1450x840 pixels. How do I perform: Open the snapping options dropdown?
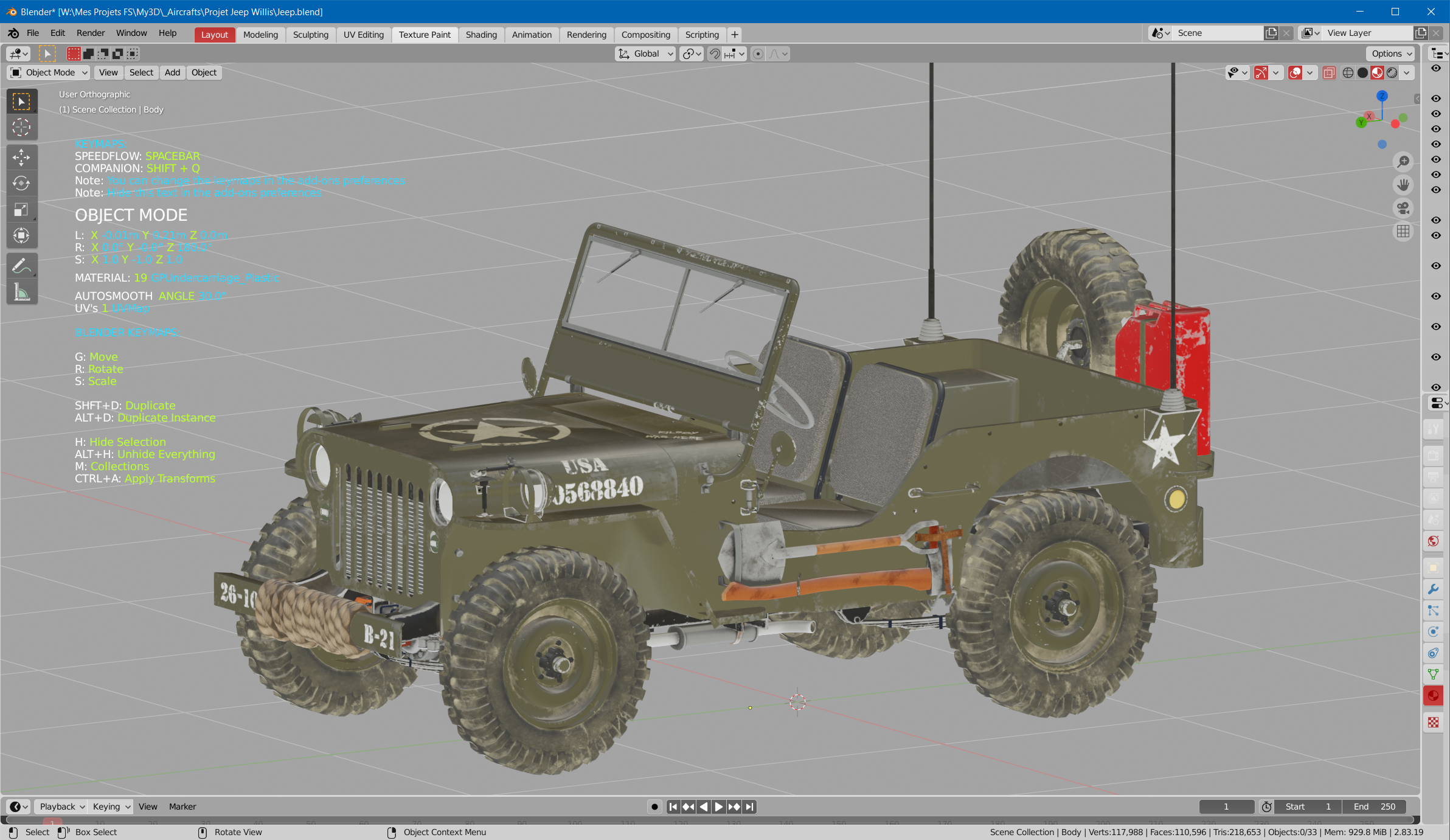(735, 54)
